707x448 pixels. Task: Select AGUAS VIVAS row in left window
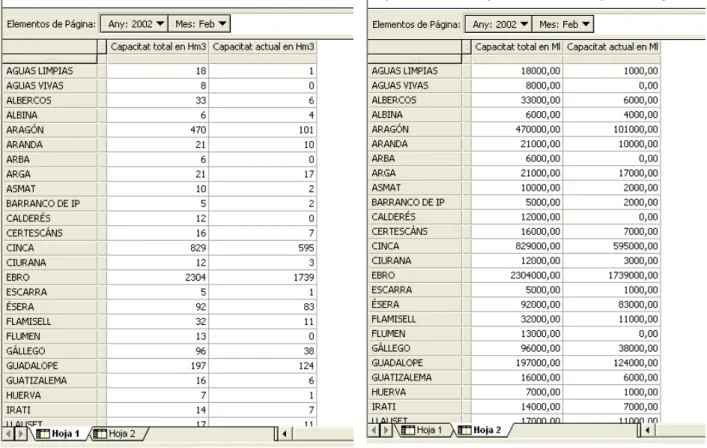point(50,86)
